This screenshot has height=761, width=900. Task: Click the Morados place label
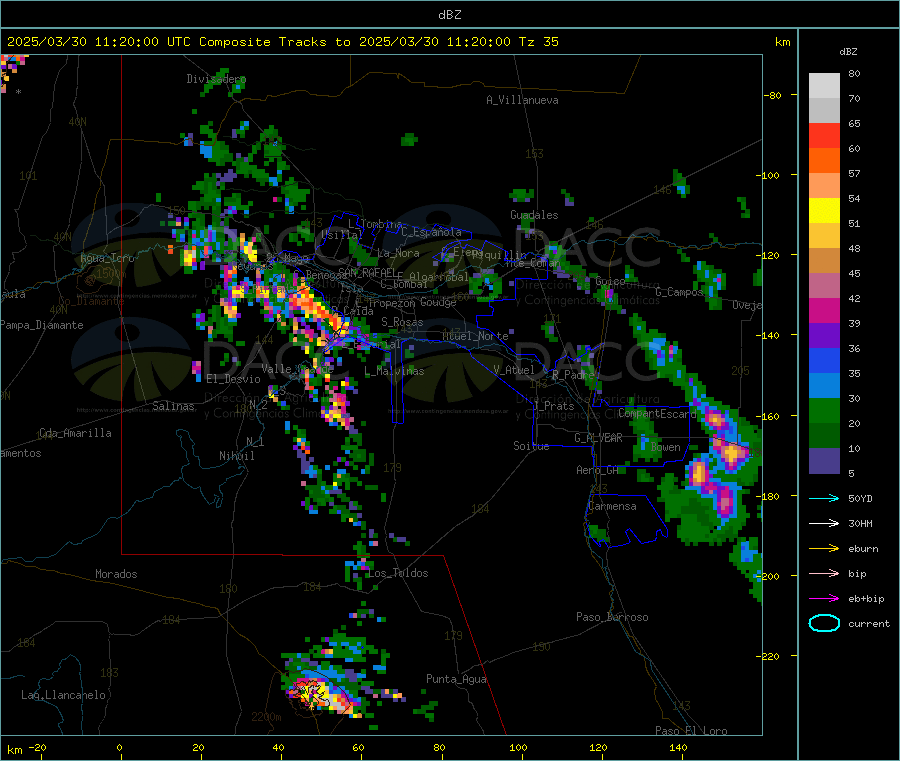coord(116,574)
